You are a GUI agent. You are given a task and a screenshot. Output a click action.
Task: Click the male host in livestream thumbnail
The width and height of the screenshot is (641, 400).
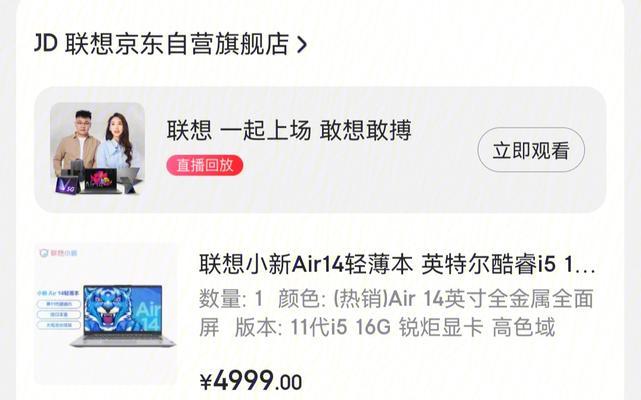(x=77, y=141)
